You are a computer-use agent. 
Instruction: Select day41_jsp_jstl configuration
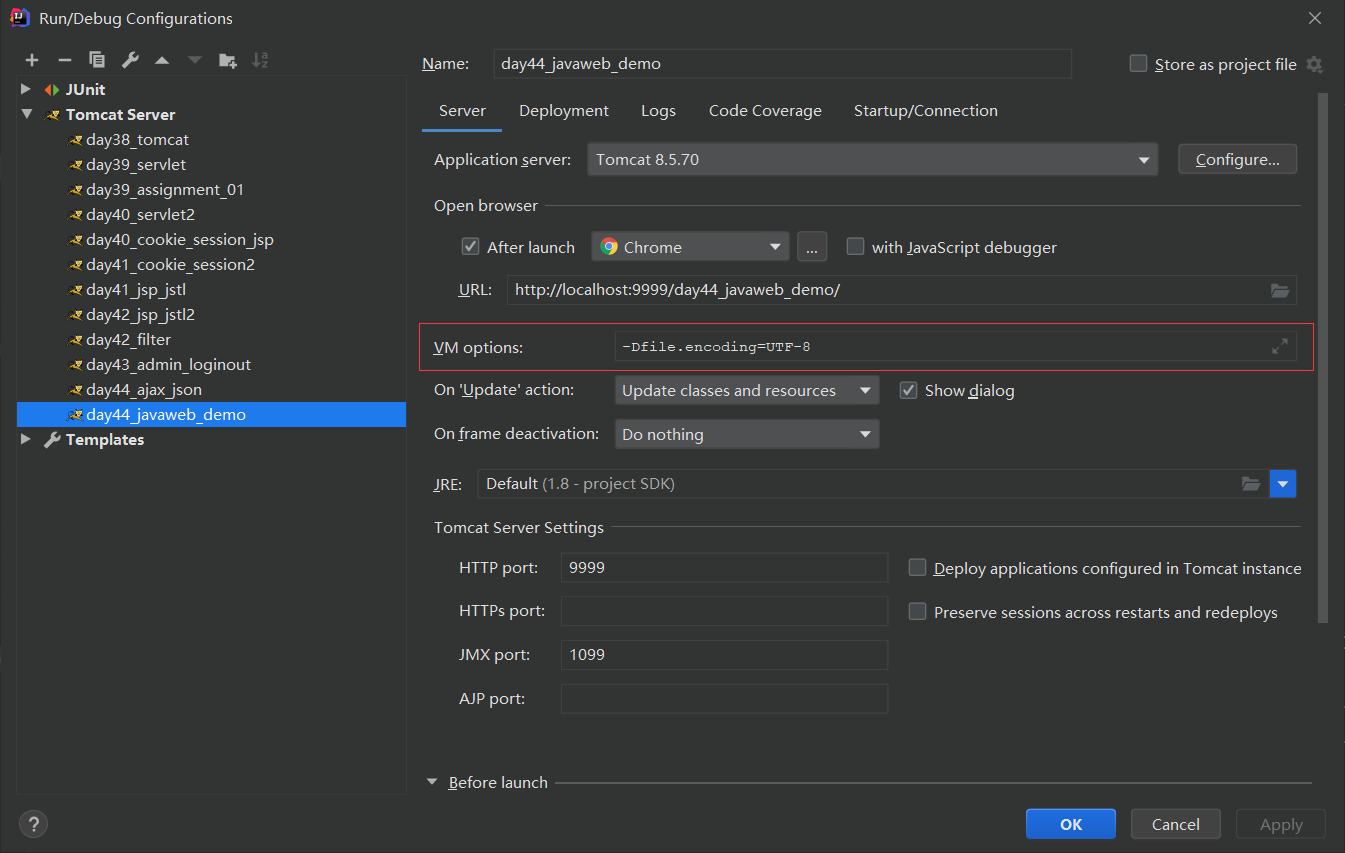[x=136, y=289]
